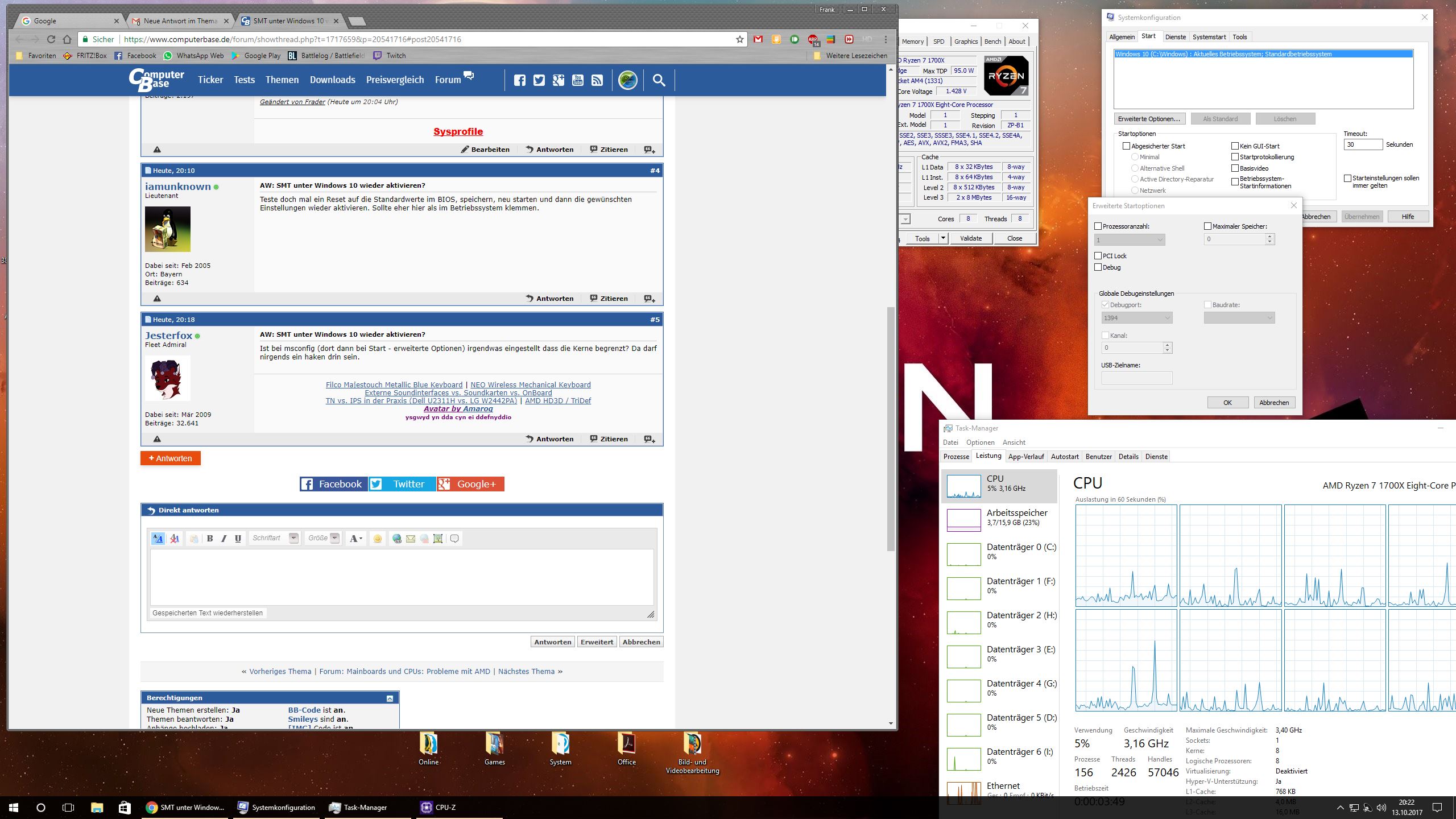This screenshot has width=1456, height=819.
Task: Click the ComputerBase search magnifier icon
Action: tap(659, 80)
